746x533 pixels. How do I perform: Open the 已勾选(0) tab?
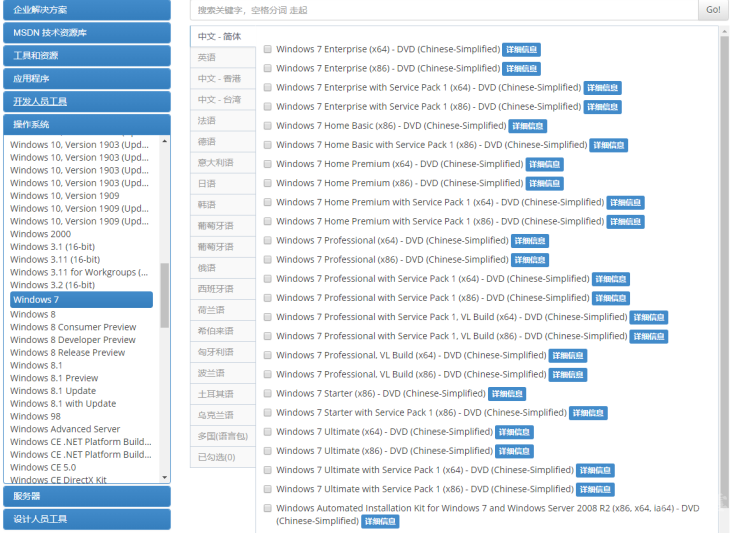pos(223,457)
